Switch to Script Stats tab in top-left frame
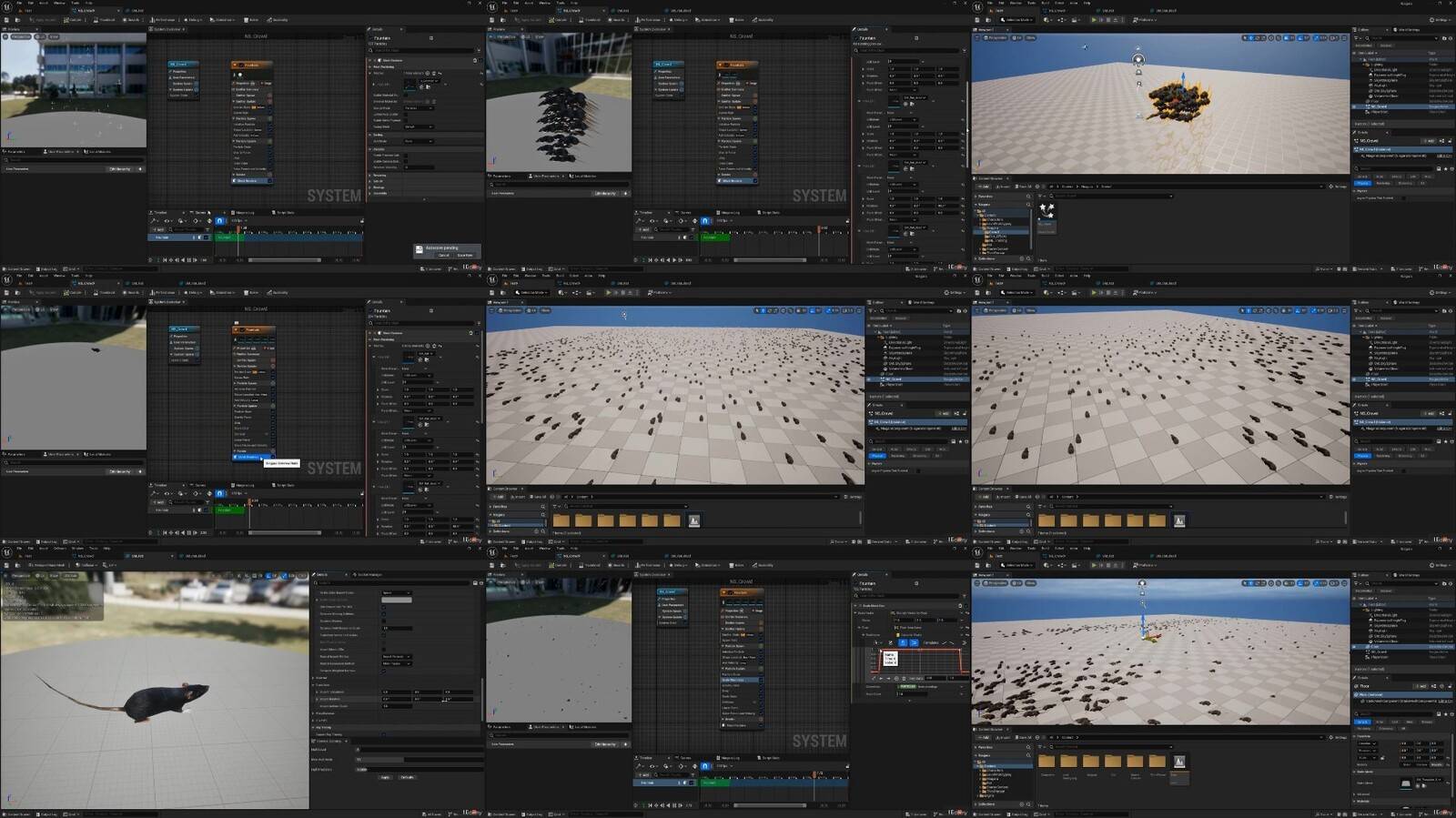The image size is (1456, 818). [283, 212]
